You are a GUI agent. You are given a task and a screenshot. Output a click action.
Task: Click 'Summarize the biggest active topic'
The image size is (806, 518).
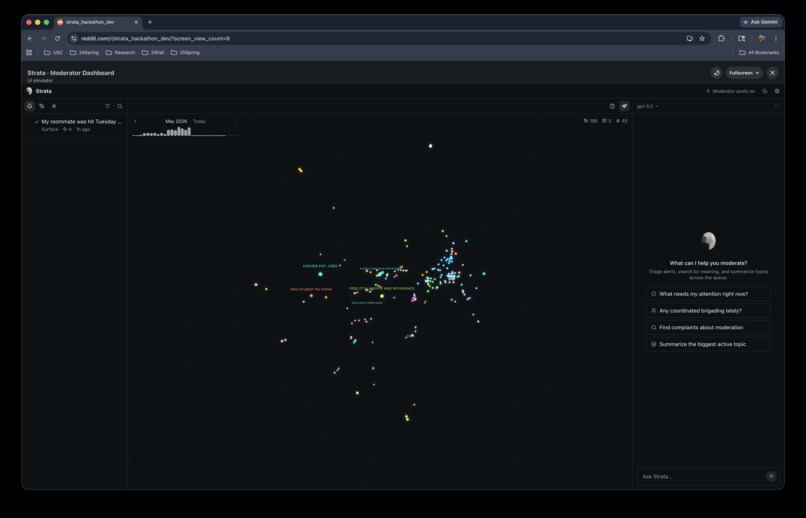click(708, 344)
